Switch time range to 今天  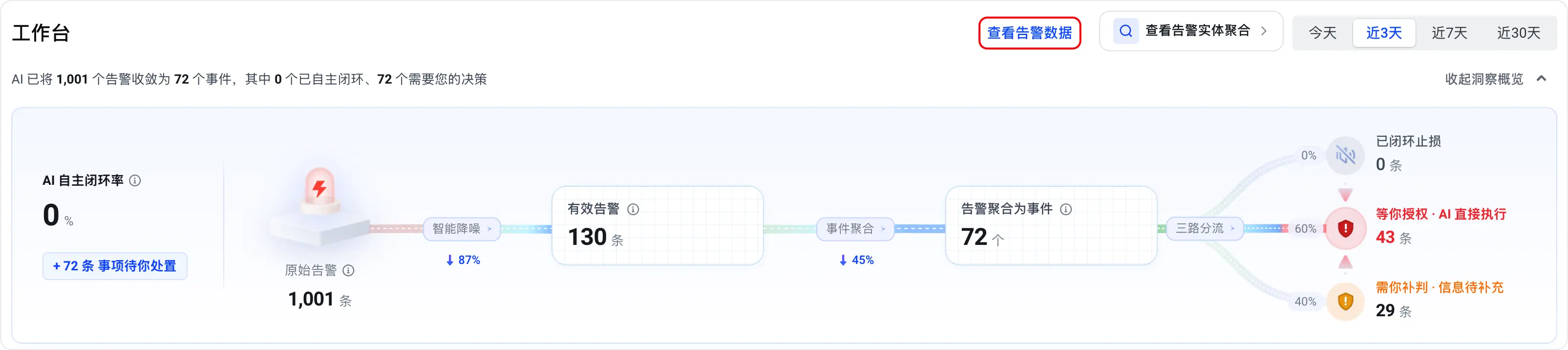tap(1322, 33)
